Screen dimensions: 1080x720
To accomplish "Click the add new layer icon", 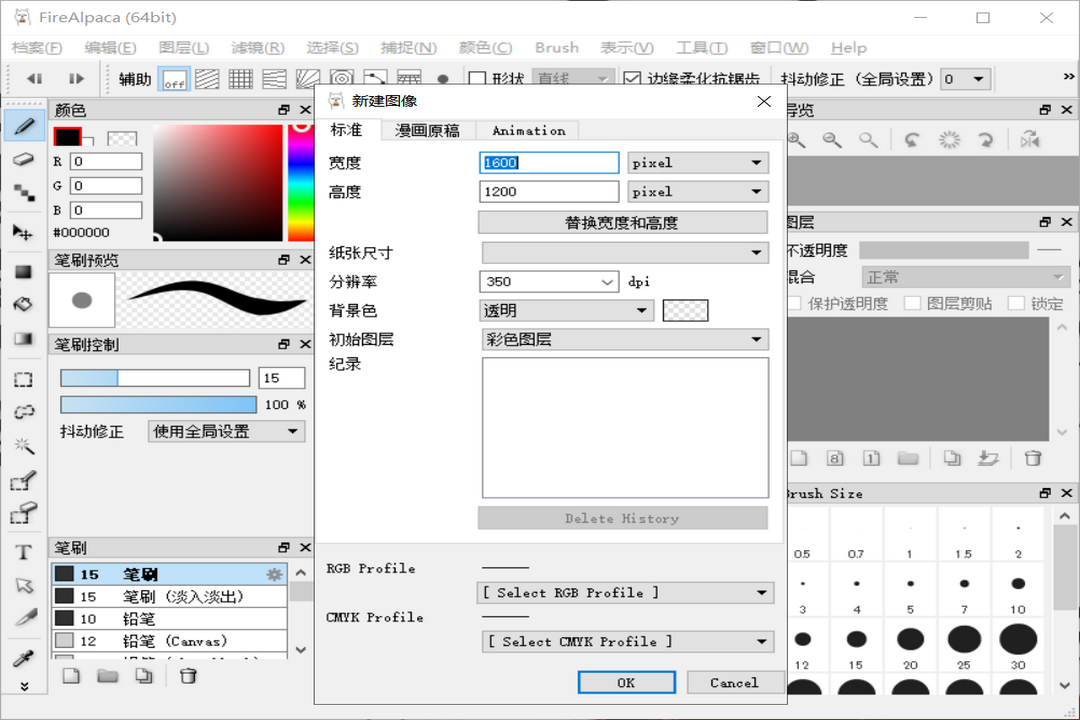I will pos(799,457).
